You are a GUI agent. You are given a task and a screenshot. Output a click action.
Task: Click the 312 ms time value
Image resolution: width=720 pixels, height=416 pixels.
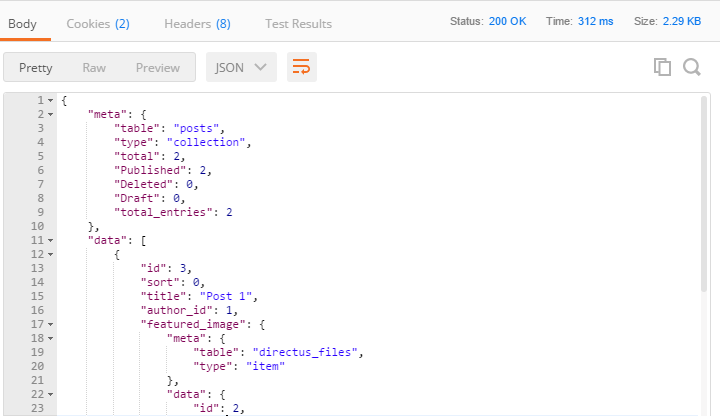[596, 21]
